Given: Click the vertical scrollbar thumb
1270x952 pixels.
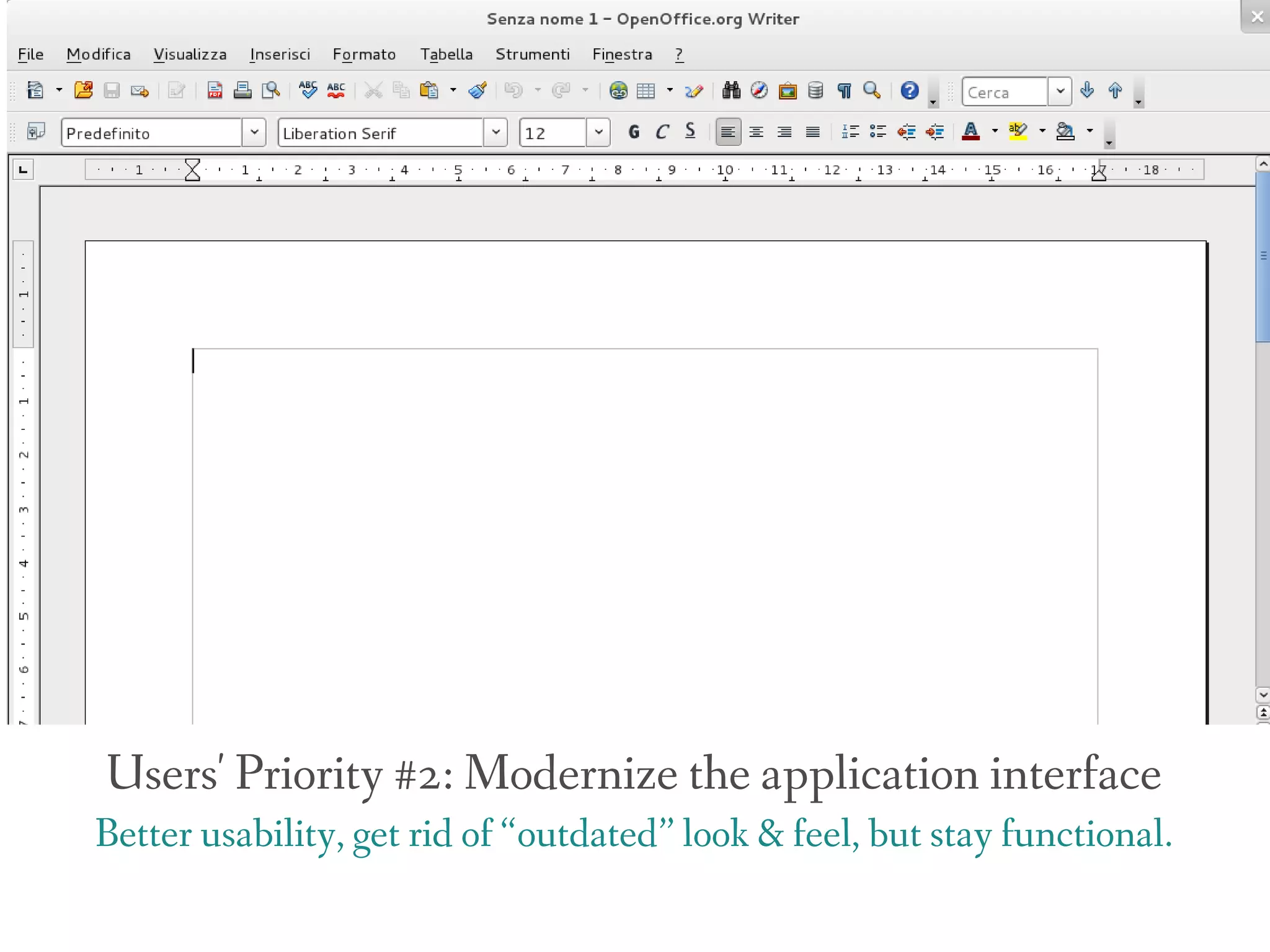Looking at the screenshot, I should (x=1263, y=257).
